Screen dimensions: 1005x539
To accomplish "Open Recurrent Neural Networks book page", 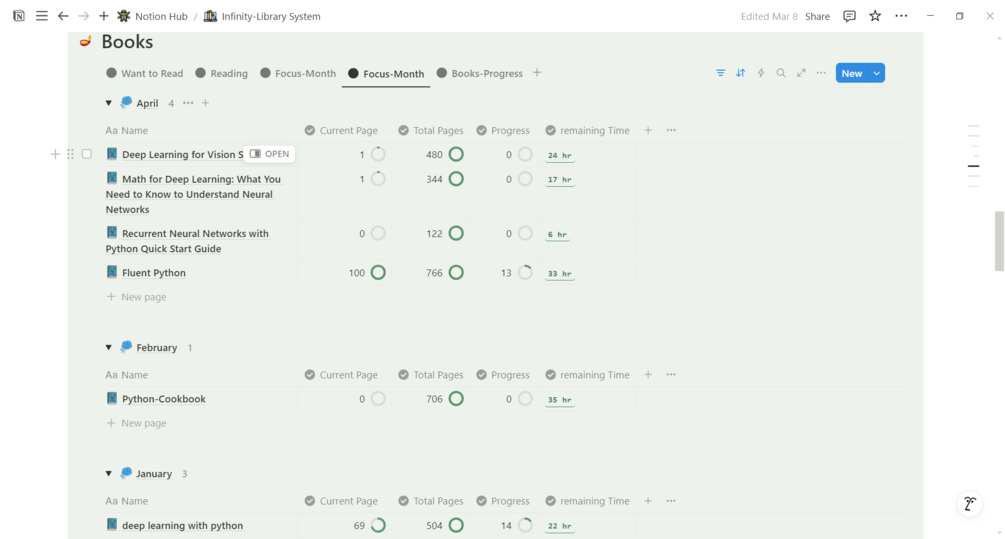I will (x=187, y=241).
